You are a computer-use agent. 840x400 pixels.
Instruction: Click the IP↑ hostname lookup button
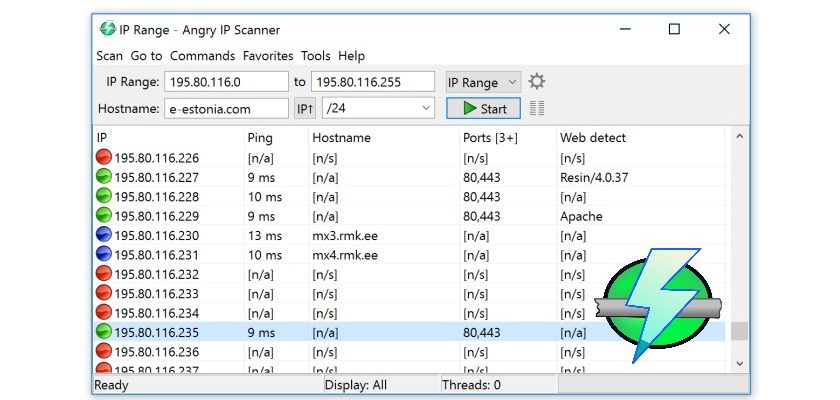pyautogui.click(x=305, y=109)
